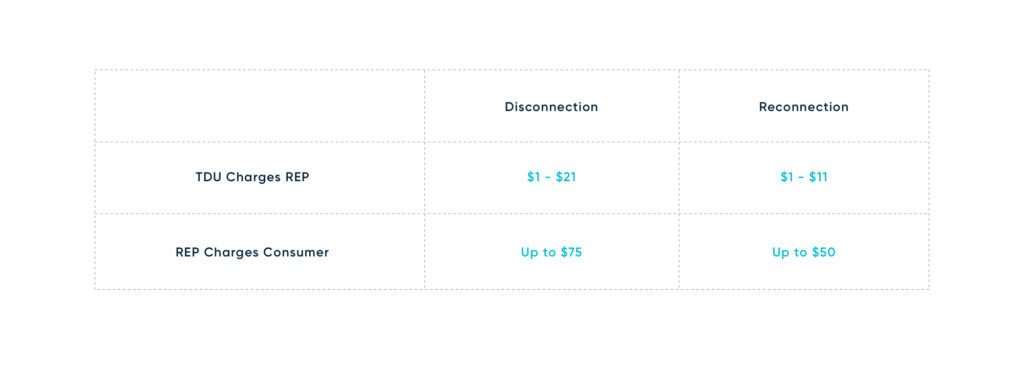Click the empty top-left table cell
This screenshot has width=1024, height=366.
pyautogui.click(x=259, y=106)
